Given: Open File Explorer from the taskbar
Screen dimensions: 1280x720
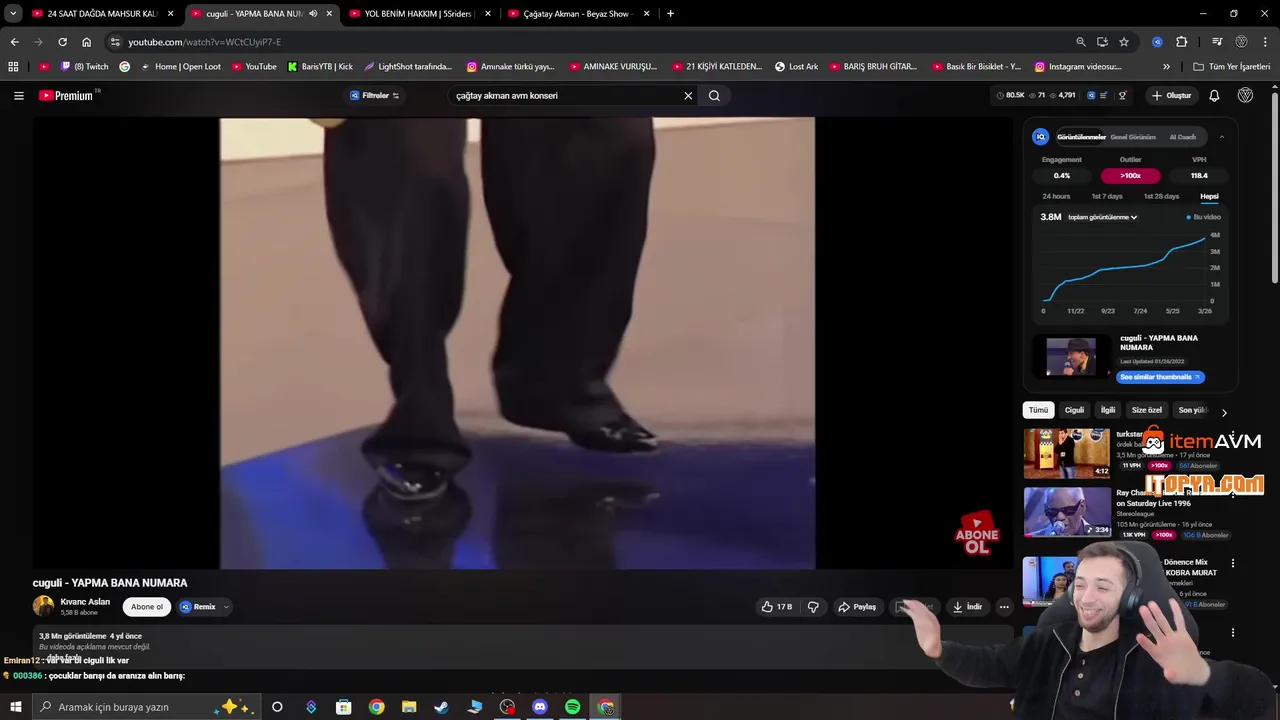Looking at the screenshot, I should click(x=409, y=707).
